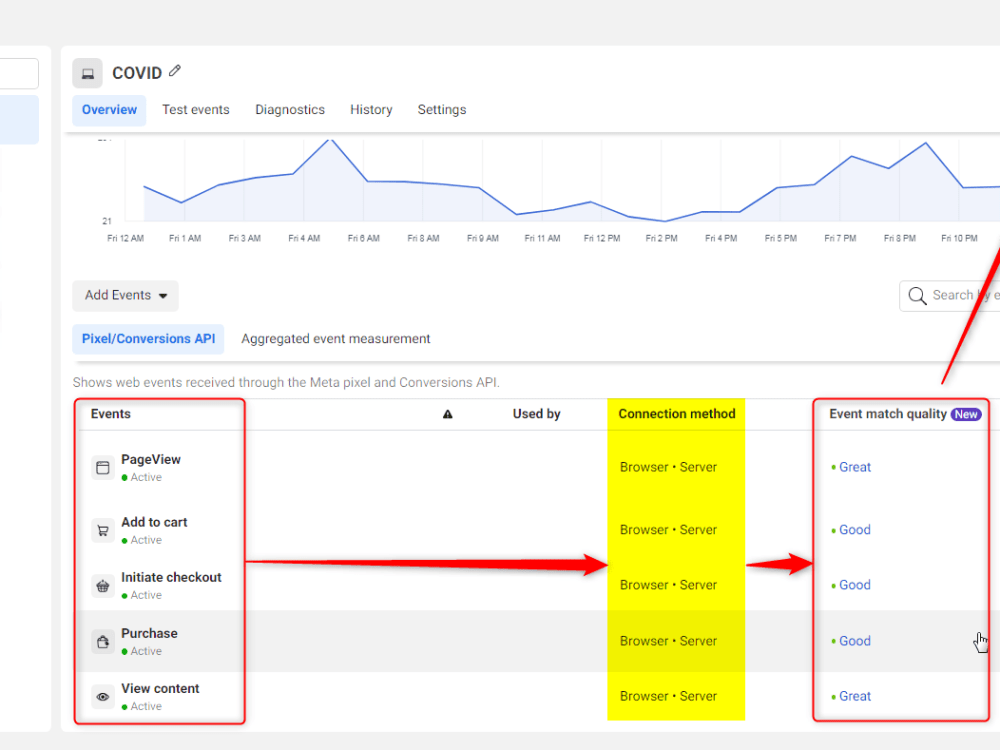Click the New badge beside Event match quality
This screenshot has width=1000, height=750.
tap(966, 415)
